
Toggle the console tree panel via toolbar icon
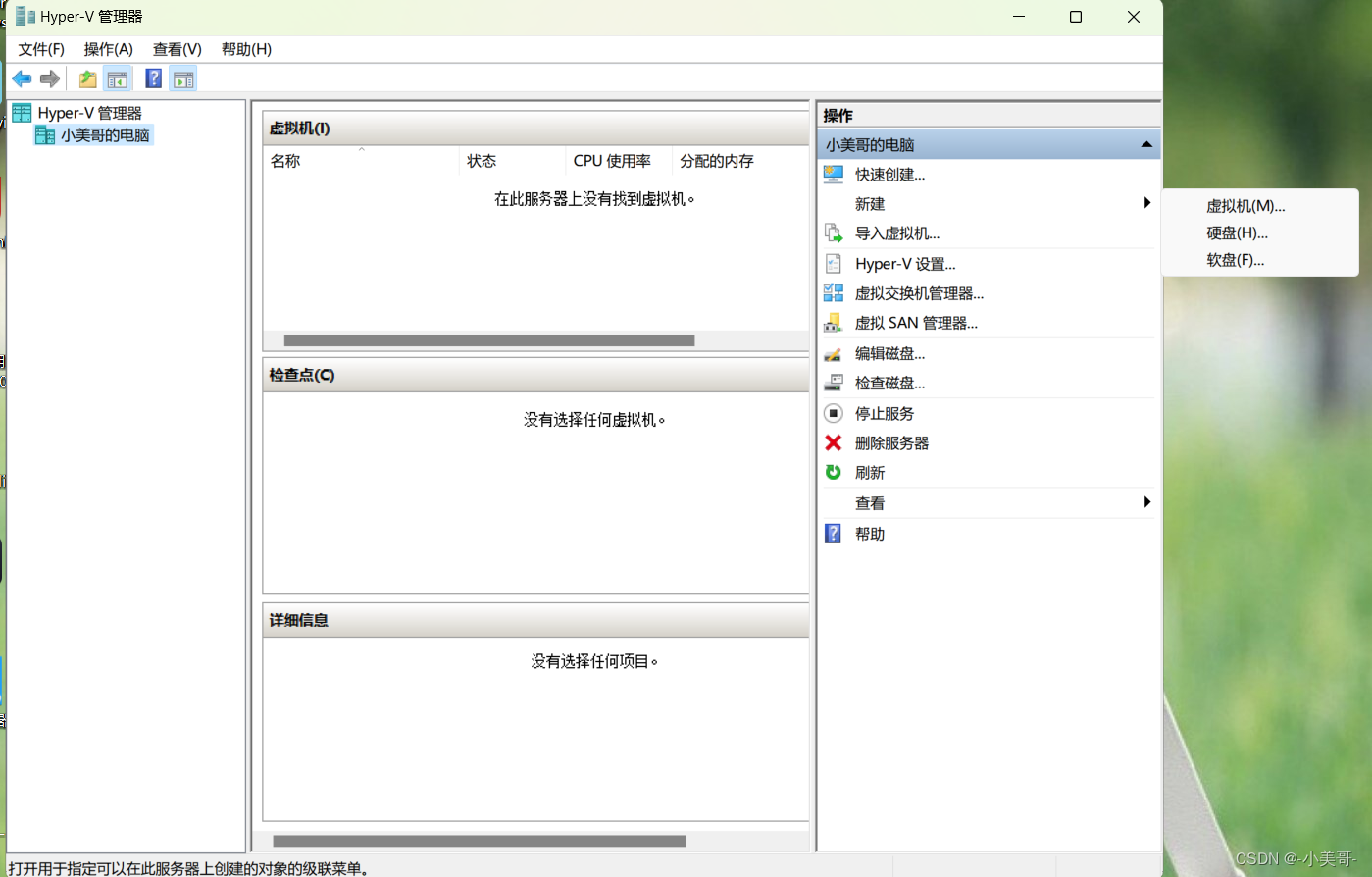click(x=118, y=78)
